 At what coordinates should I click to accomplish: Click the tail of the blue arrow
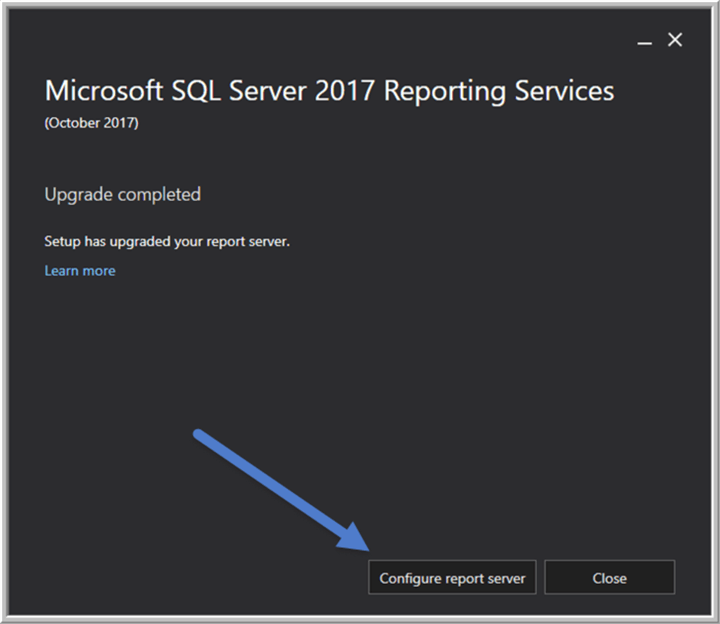coord(199,434)
